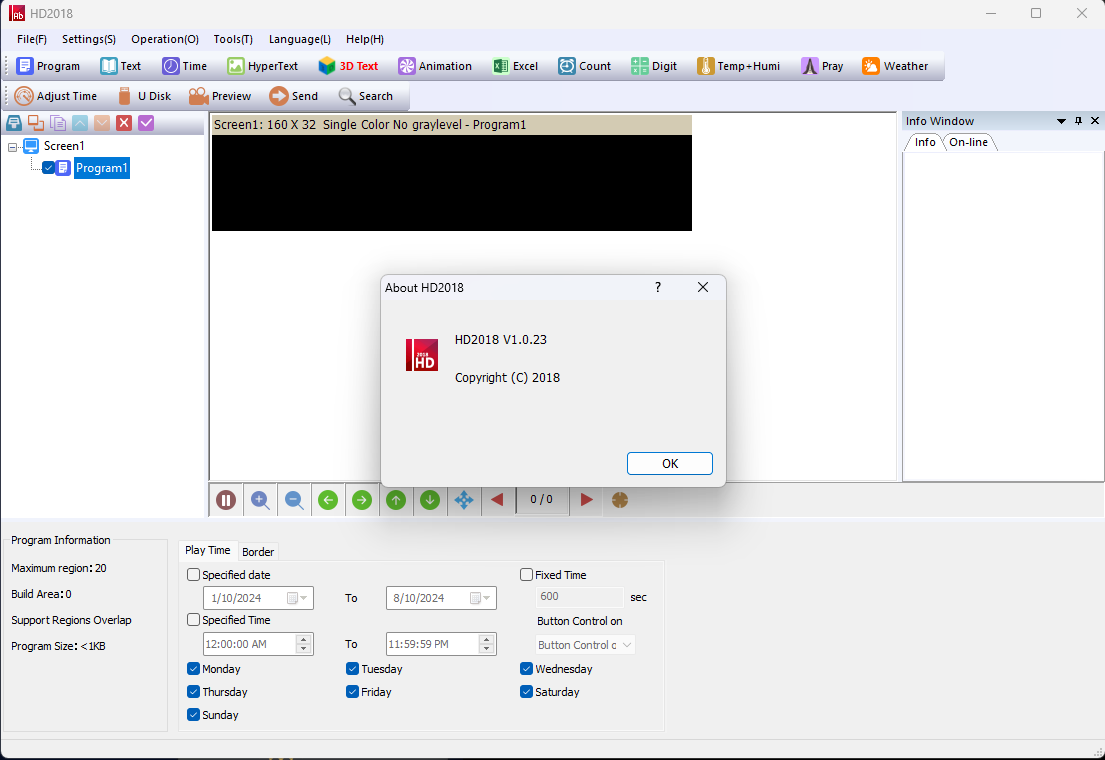Viewport: 1105px width, 760px height.
Task: Move item down with orange arrow icon
Action: click(102, 123)
